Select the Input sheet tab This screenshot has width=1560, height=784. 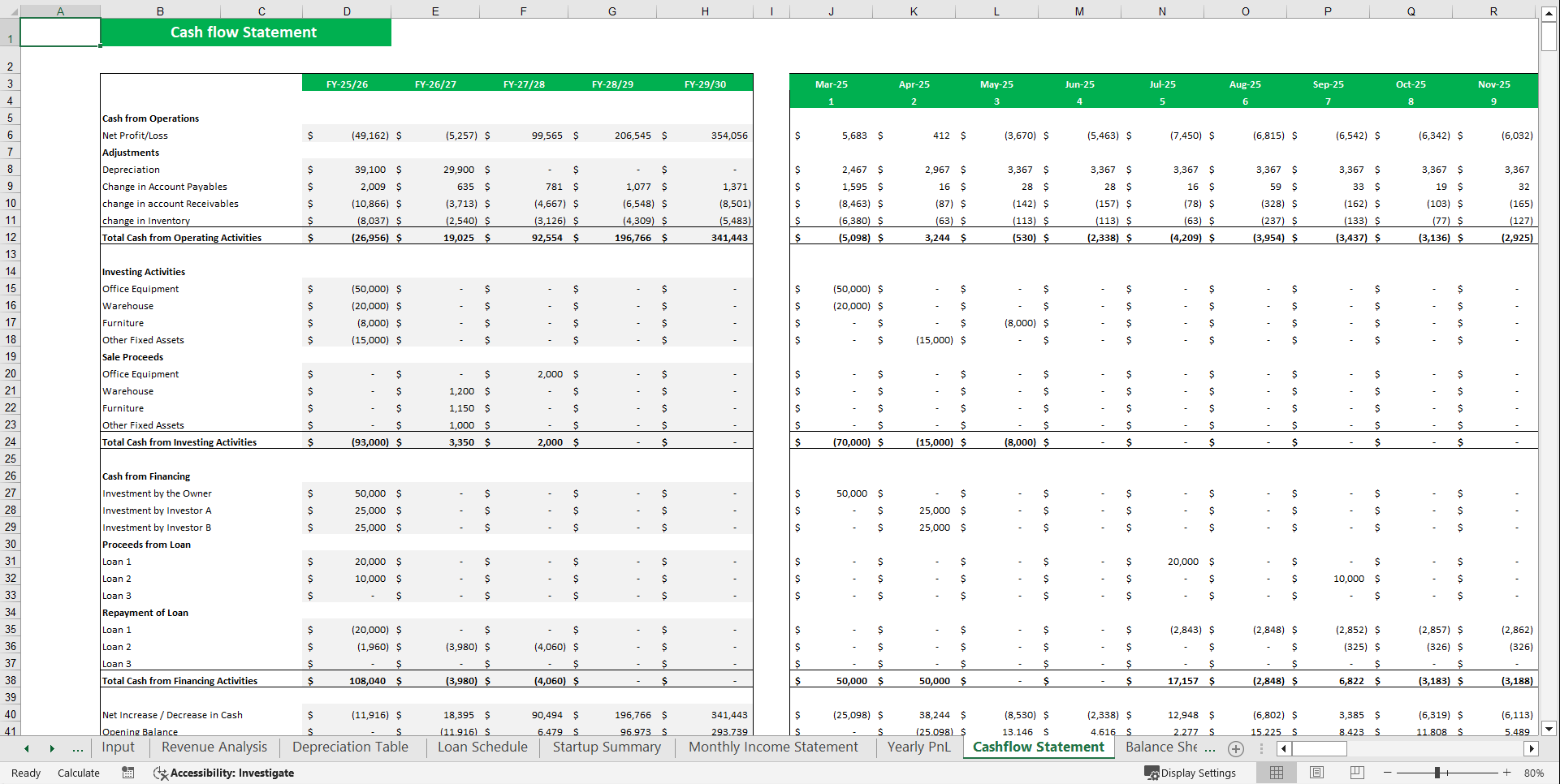pos(119,747)
